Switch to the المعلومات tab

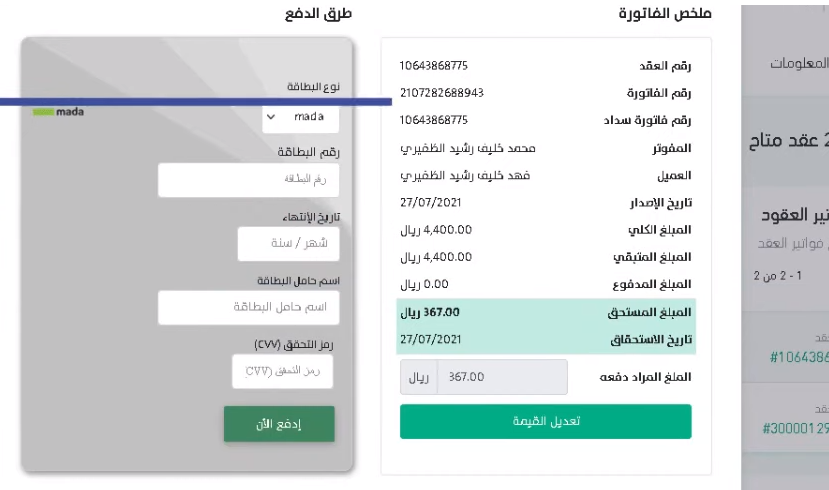tap(798, 62)
